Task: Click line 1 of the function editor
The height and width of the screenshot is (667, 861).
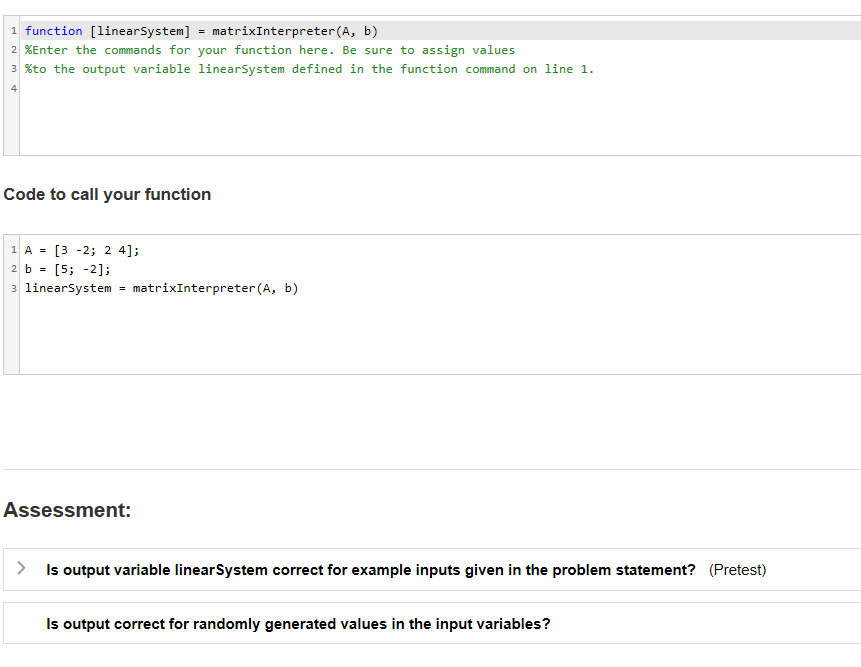Action: [x=200, y=30]
